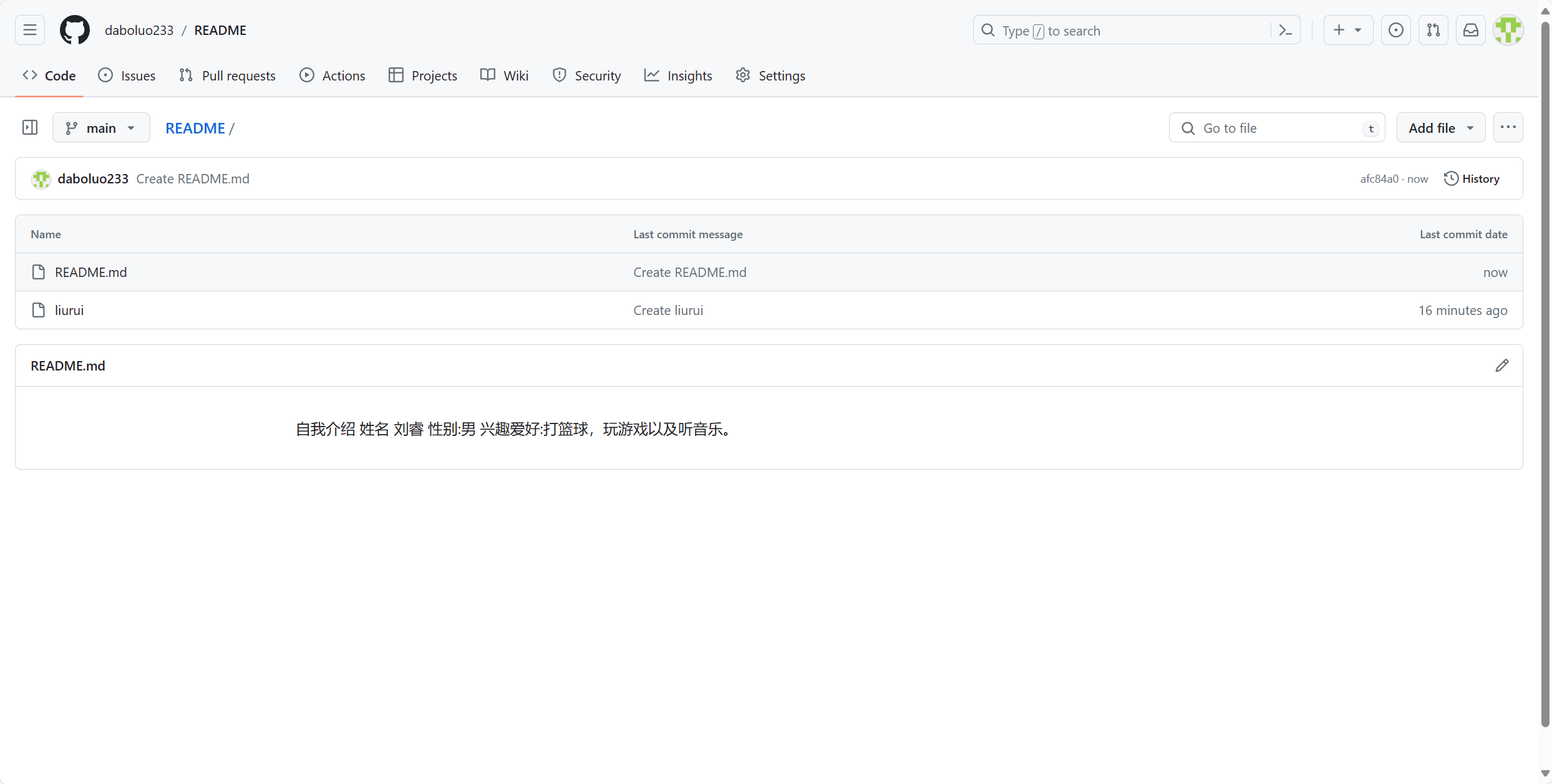Open the command palette icon
The image size is (1552, 784).
[1286, 30]
